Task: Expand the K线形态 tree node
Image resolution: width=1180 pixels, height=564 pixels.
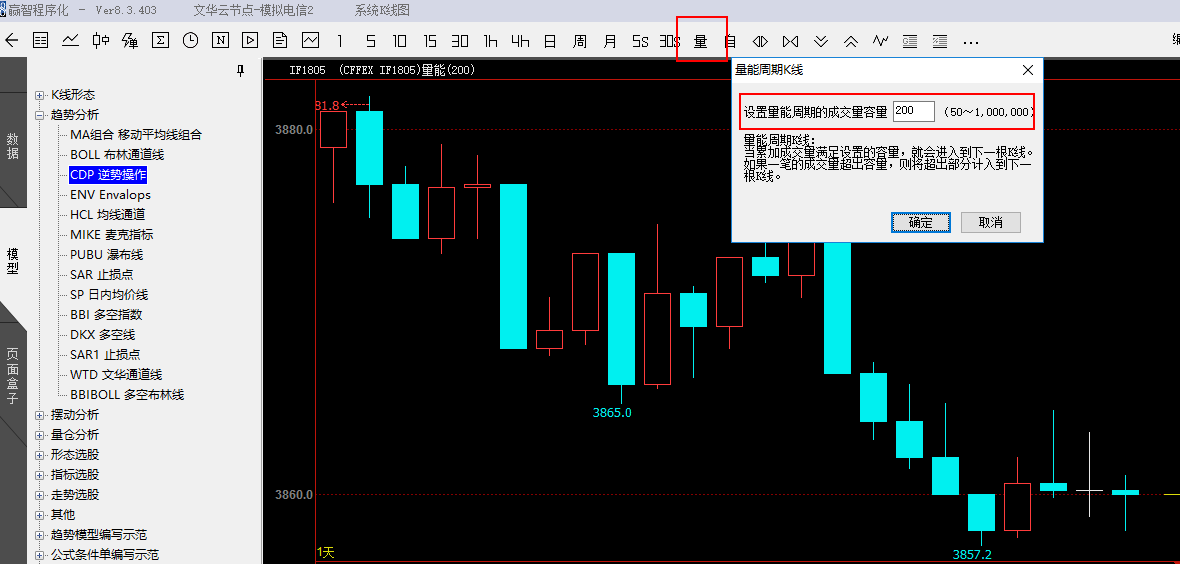Action: [x=39, y=95]
